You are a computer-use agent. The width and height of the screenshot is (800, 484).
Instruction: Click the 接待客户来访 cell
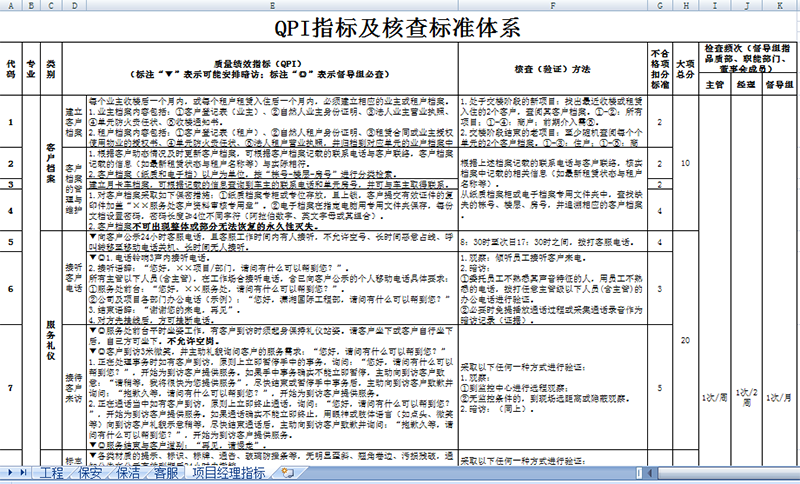[74, 388]
